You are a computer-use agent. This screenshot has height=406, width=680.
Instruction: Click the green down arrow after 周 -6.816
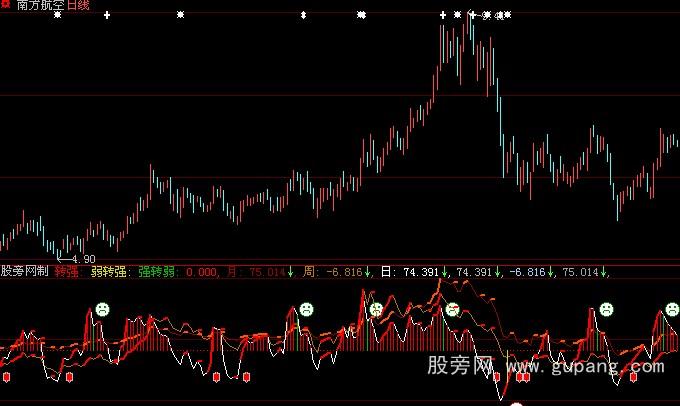point(367,272)
